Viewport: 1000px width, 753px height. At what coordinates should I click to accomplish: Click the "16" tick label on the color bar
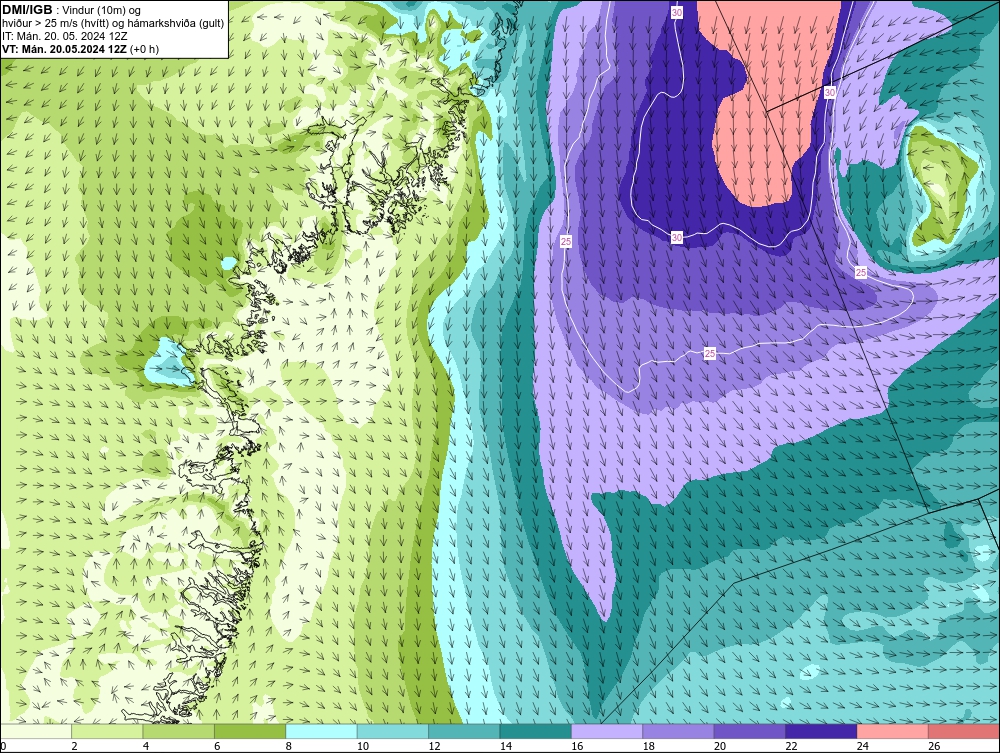tap(577, 746)
